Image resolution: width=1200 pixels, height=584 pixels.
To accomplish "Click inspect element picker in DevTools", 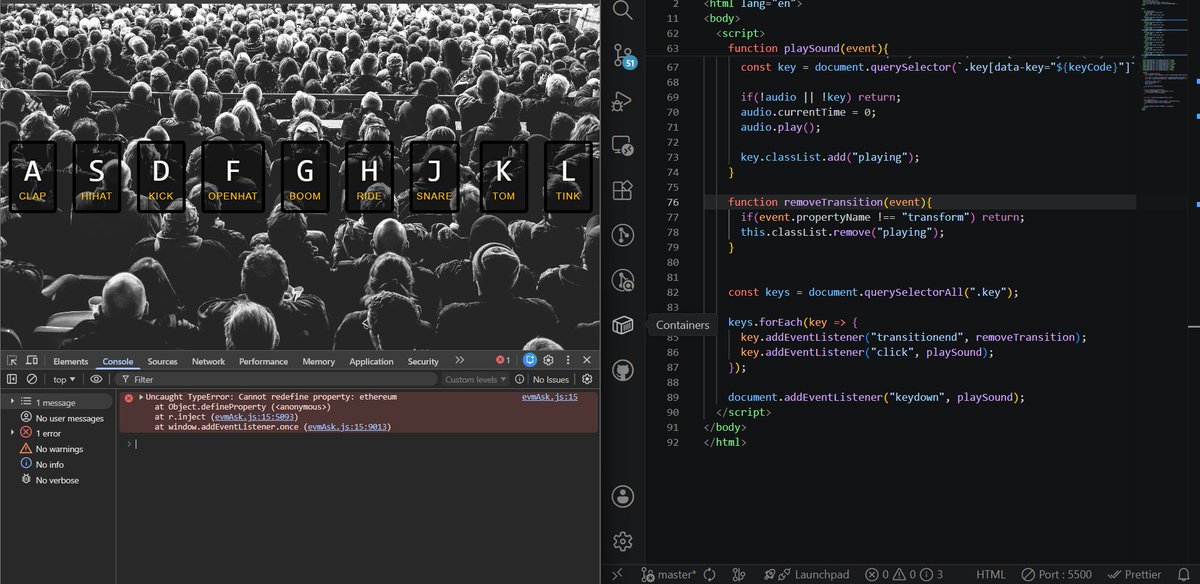I will click(x=12, y=361).
